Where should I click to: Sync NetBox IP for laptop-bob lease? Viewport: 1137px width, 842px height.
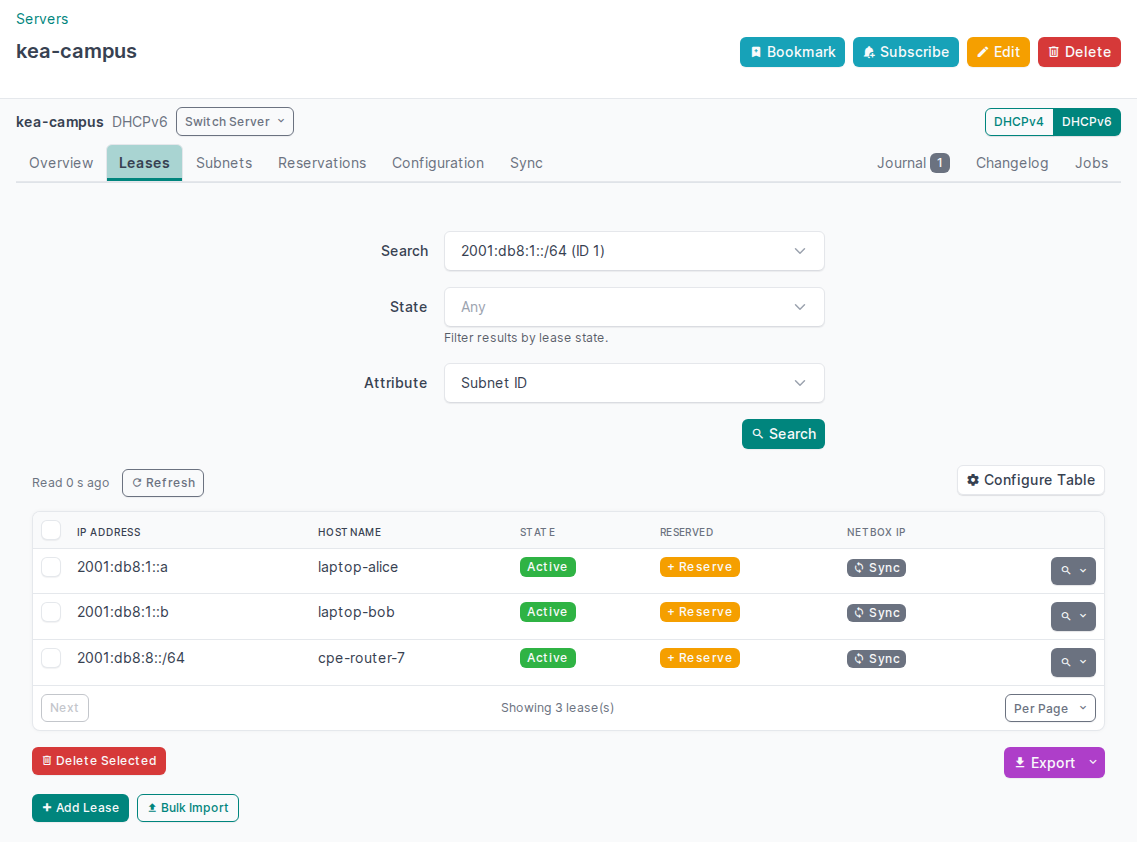pos(876,613)
